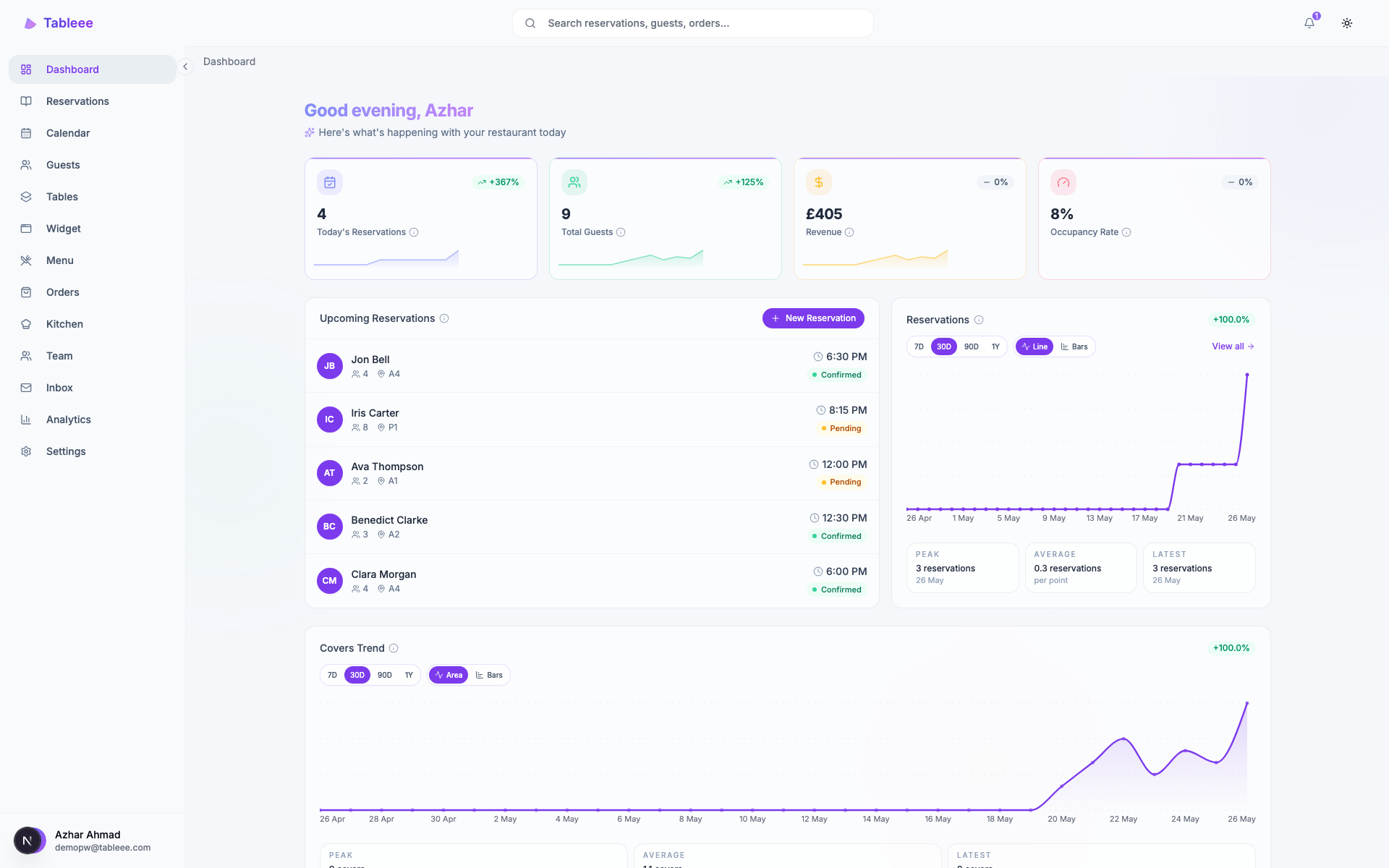Switch Reservations chart to Bars view

point(1074,346)
